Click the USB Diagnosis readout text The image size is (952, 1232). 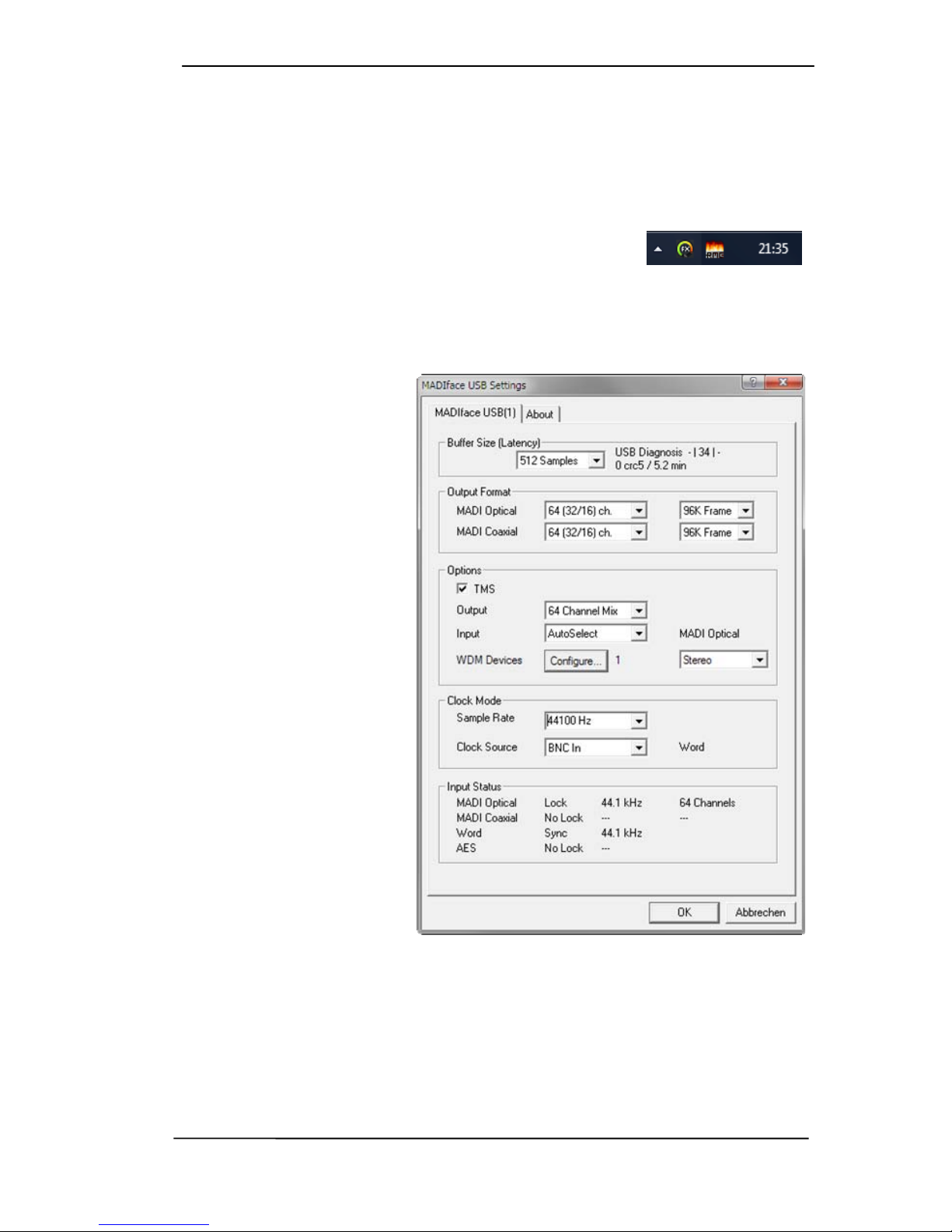[668, 452]
